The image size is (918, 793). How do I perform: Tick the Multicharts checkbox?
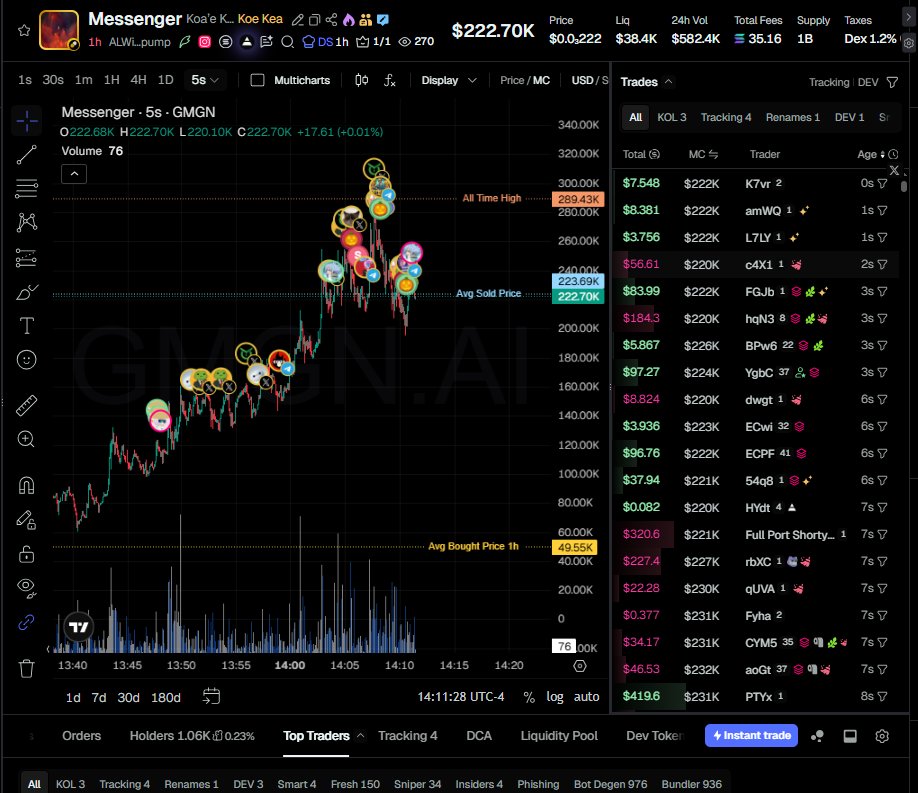(x=257, y=80)
